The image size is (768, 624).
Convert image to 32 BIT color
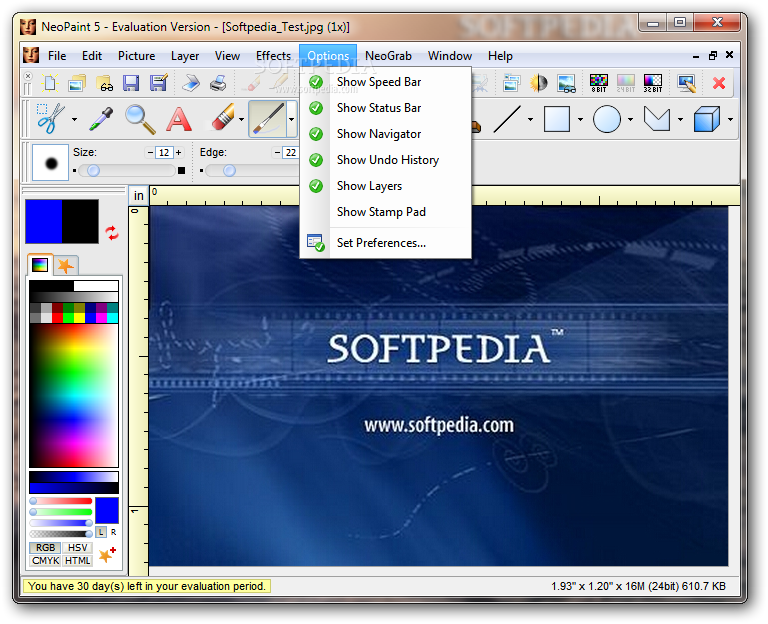coord(652,83)
